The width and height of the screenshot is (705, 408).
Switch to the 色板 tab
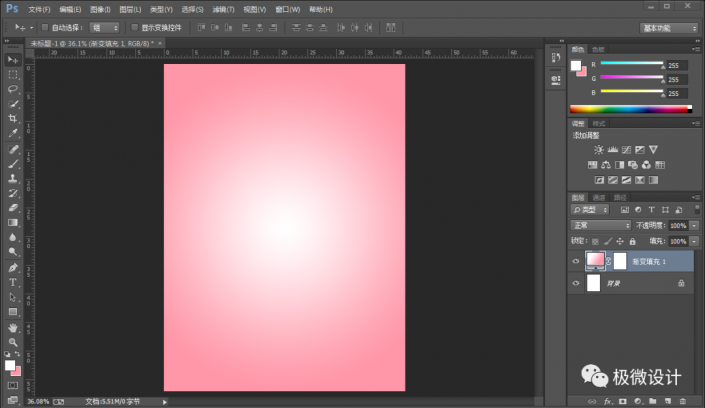click(x=598, y=48)
